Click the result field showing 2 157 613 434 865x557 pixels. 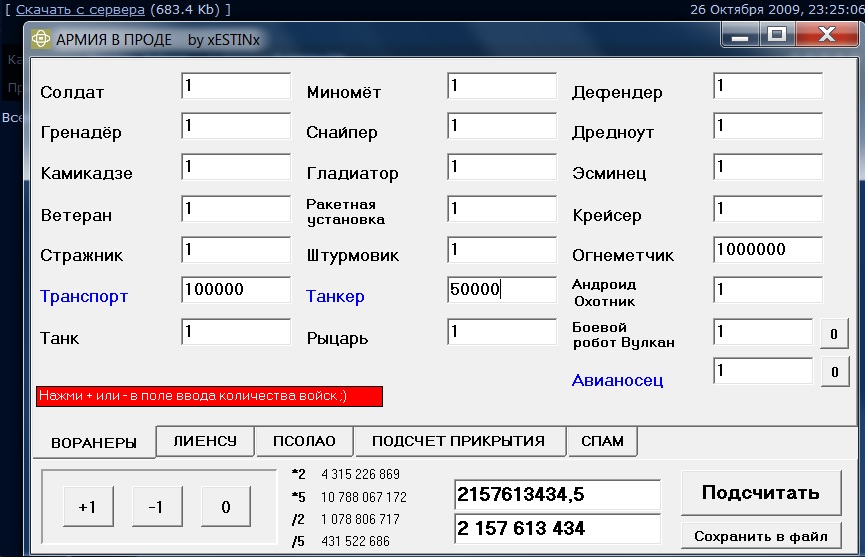557,529
